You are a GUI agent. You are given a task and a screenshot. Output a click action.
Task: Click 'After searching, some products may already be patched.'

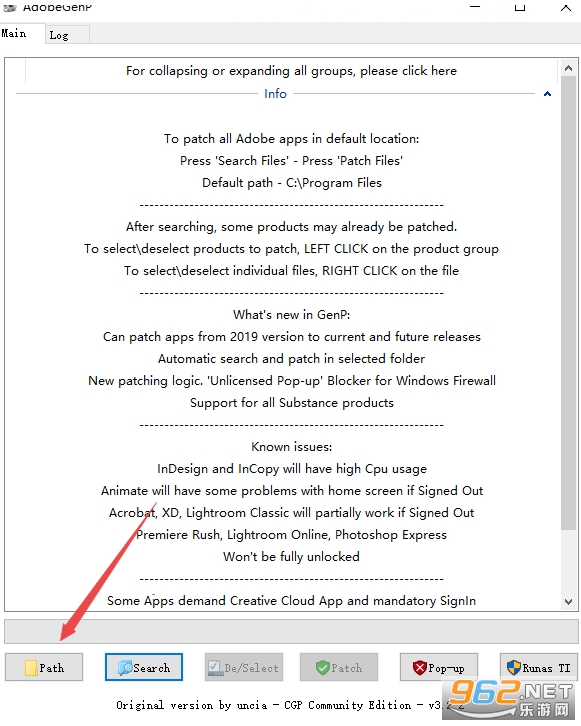pyautogui.click(x=291, y=227)
